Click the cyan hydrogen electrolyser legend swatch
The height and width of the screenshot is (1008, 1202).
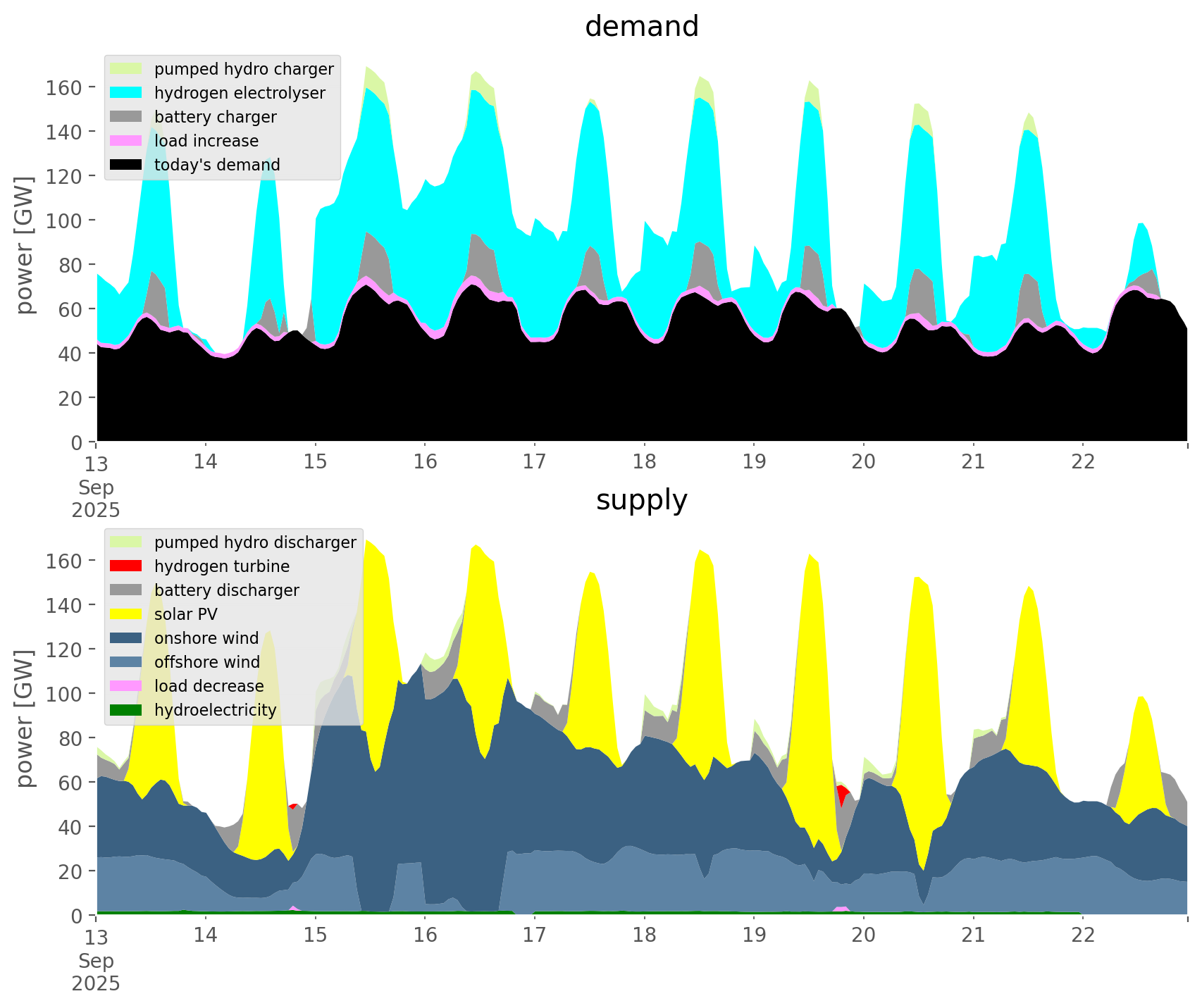click(x=126, y=93)
